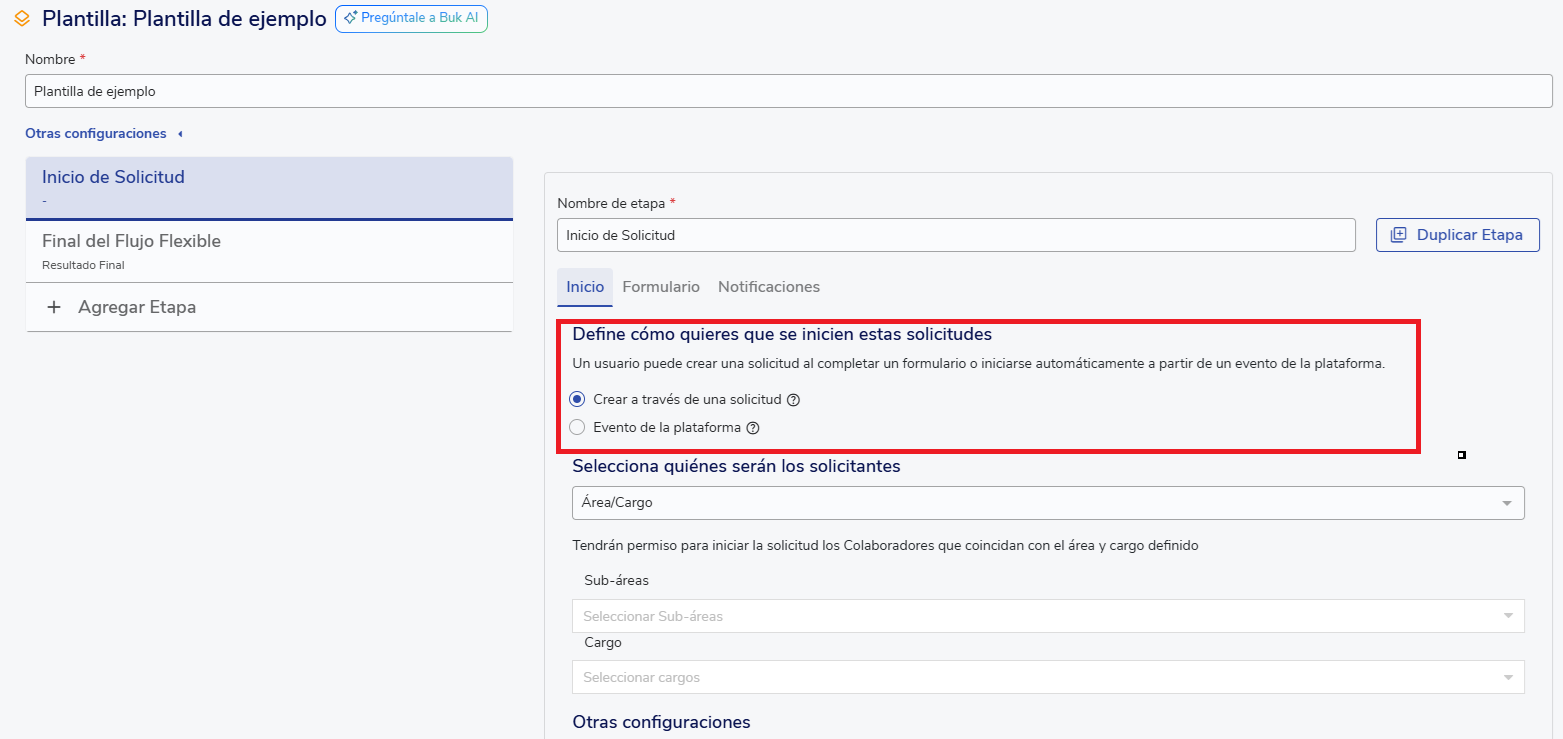Screen dimensions: 1563x739
Task: Switch to the Formulario tab
Action: point(661,287)
